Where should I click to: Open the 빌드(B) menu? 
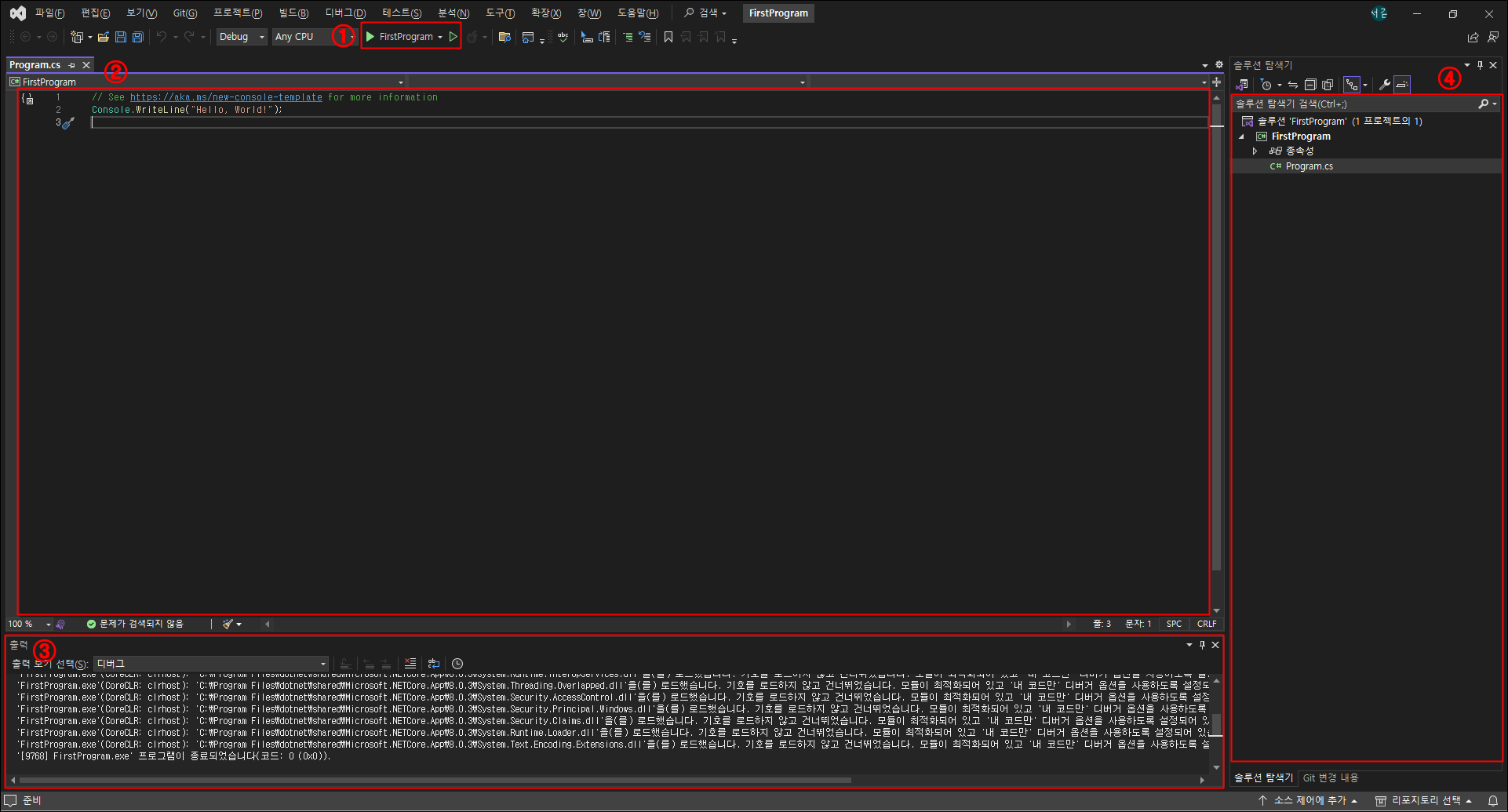pos(293,13)
